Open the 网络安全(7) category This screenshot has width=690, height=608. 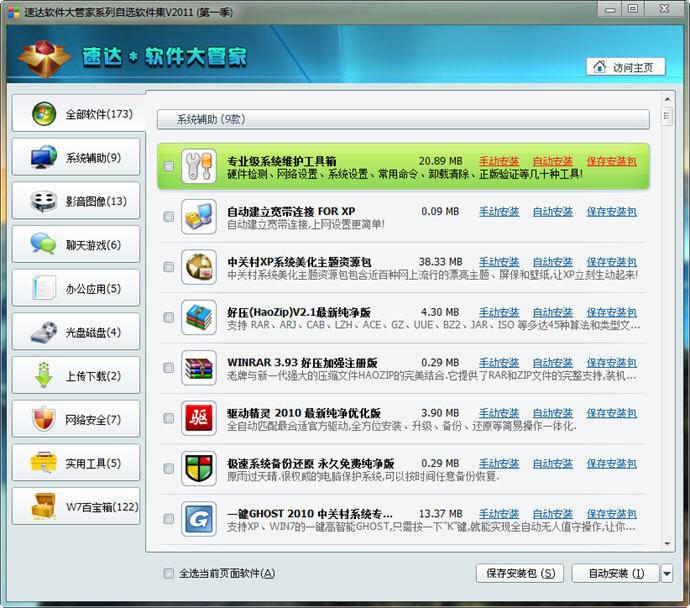coord(76,419)
